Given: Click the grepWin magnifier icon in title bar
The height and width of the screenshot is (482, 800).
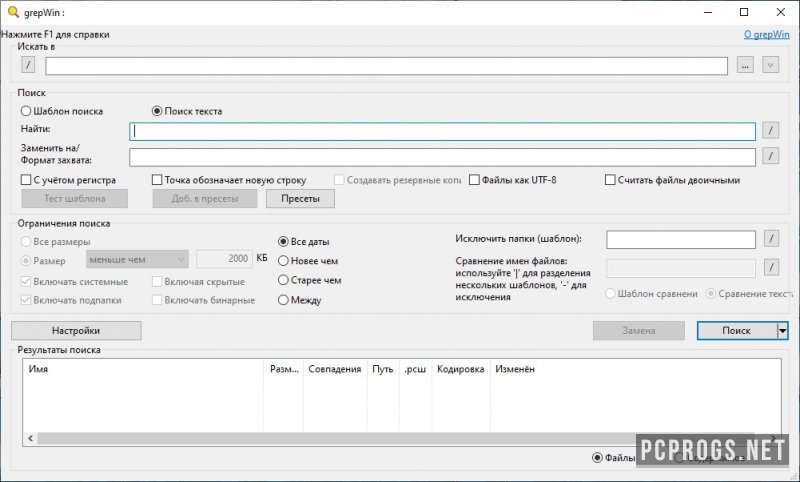Looking at the screenshot, I should [x=11, y=12].
